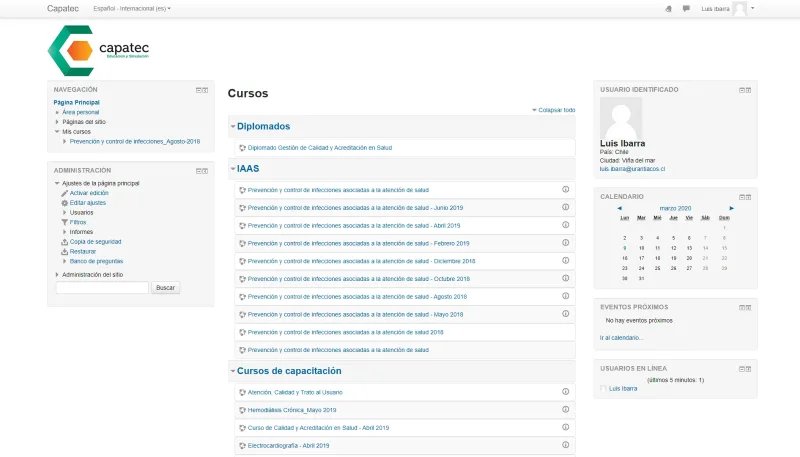Focus the administration search field
Viewport: 800px width, 457px height.
pyautogui.click(x=103, y=288)
